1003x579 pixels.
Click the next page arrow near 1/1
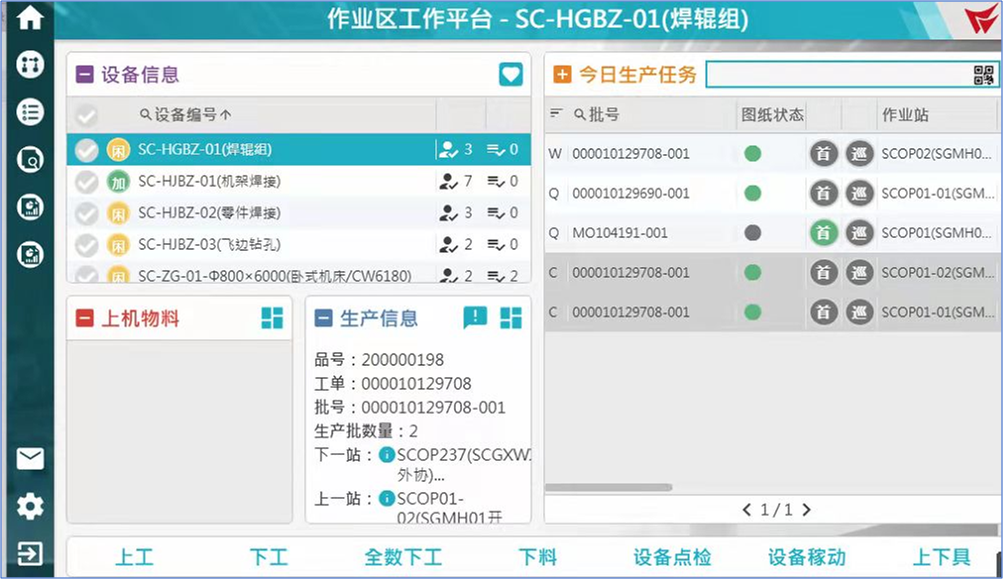(807, 509)
